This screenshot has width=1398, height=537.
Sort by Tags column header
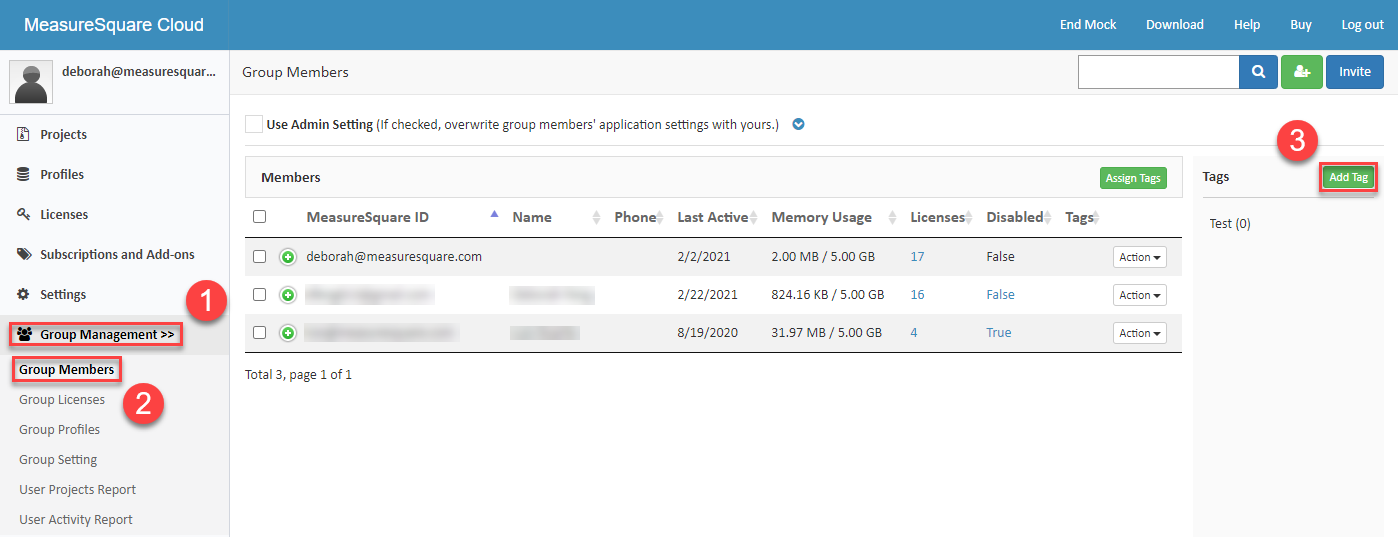[1079, 217]
